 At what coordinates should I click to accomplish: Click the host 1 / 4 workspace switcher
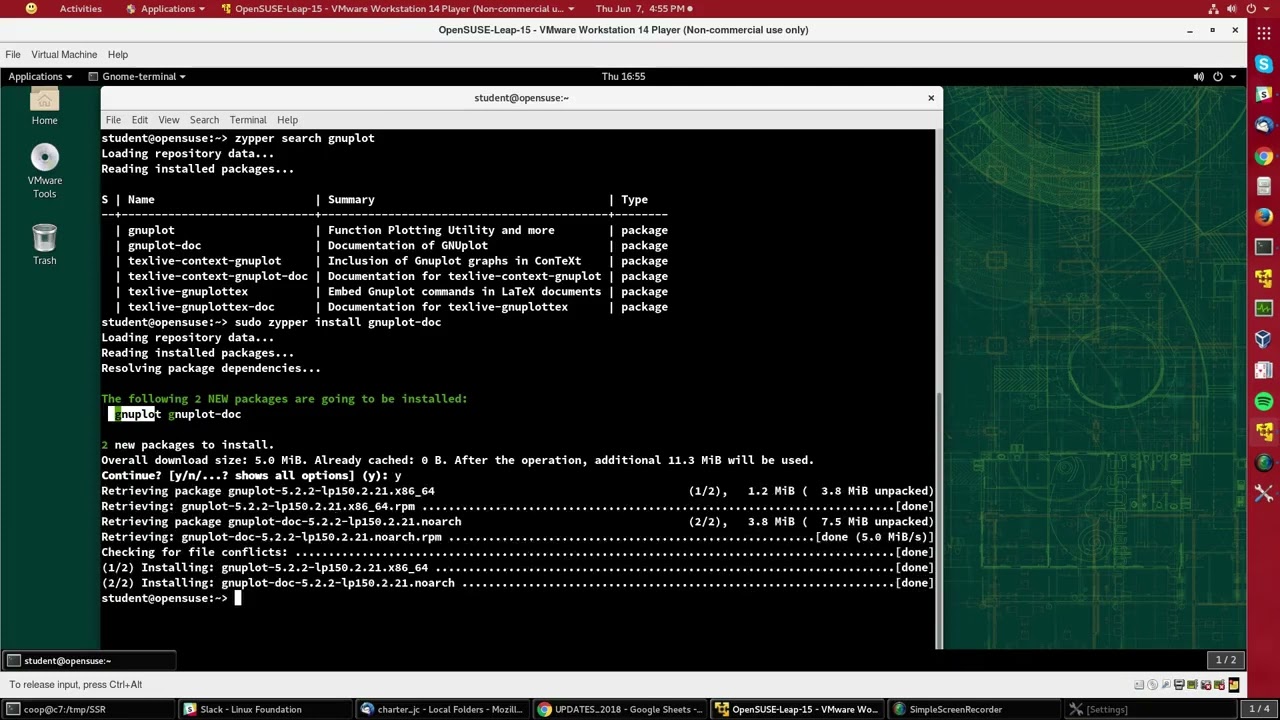pyautogui.click(x=1260, y=709)
